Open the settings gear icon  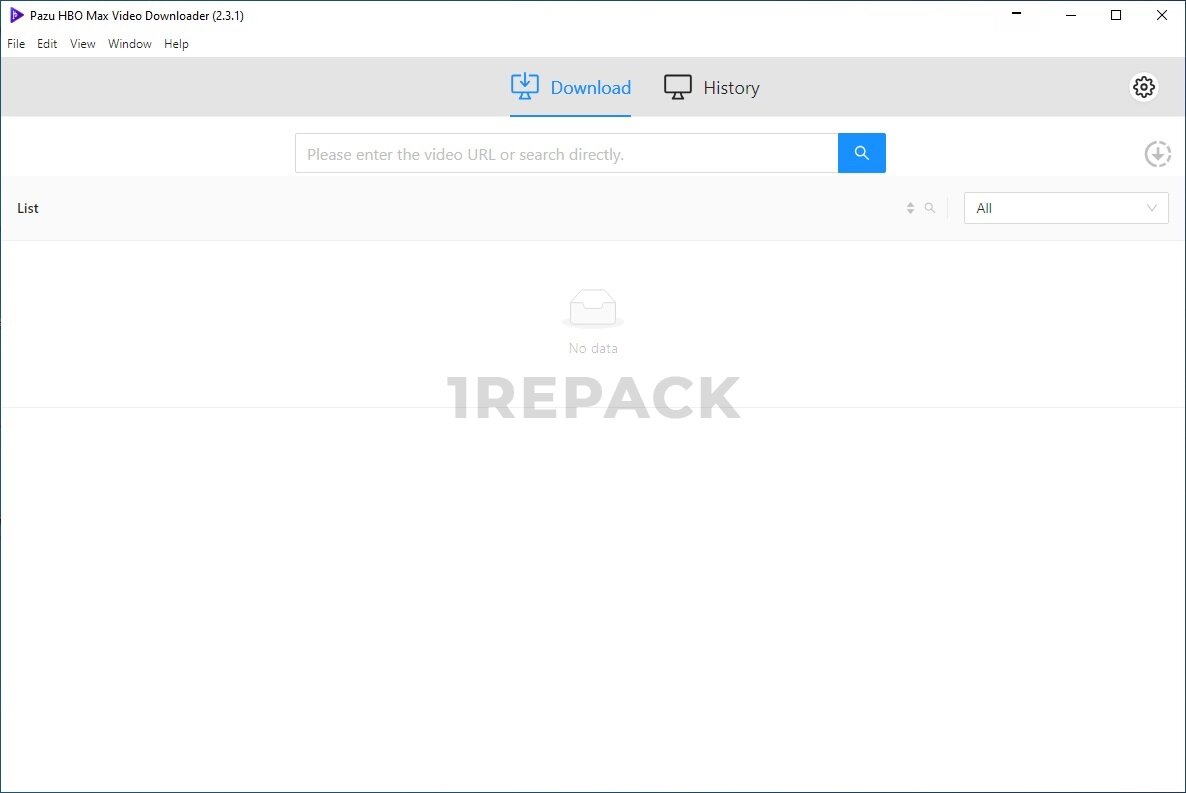[1144, 87]
